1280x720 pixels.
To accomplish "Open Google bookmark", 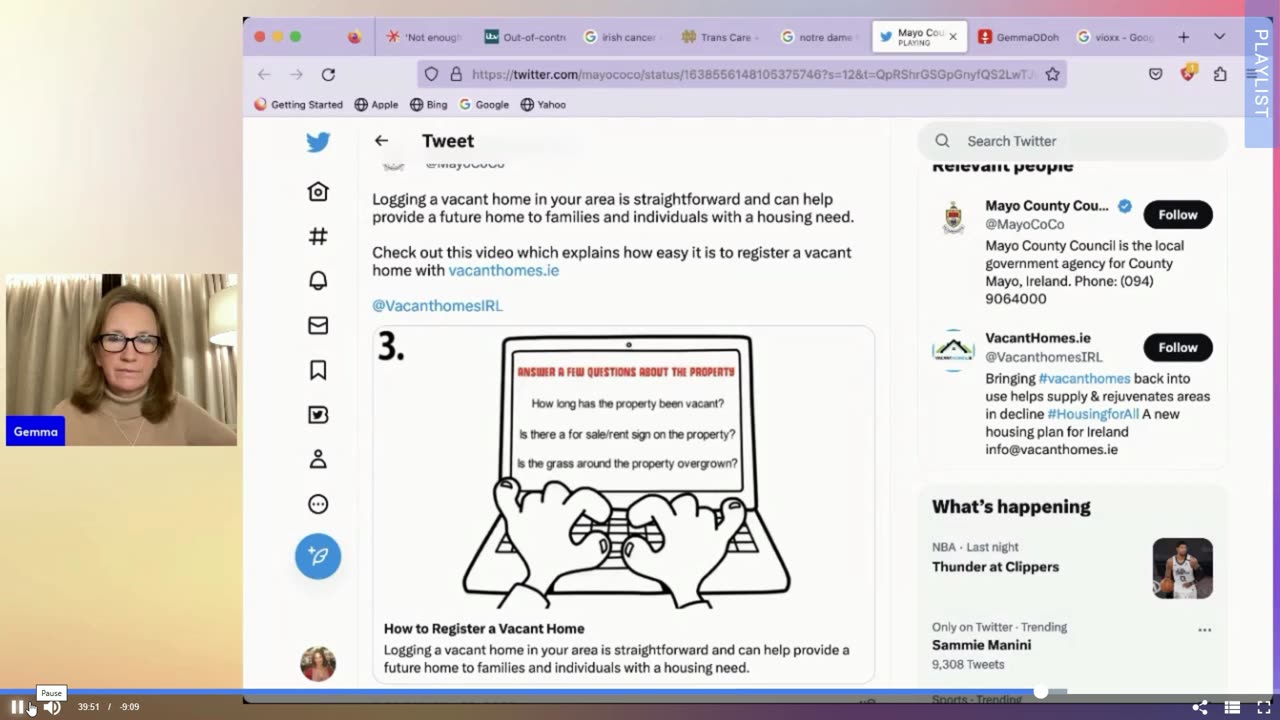I will [484, 104].
